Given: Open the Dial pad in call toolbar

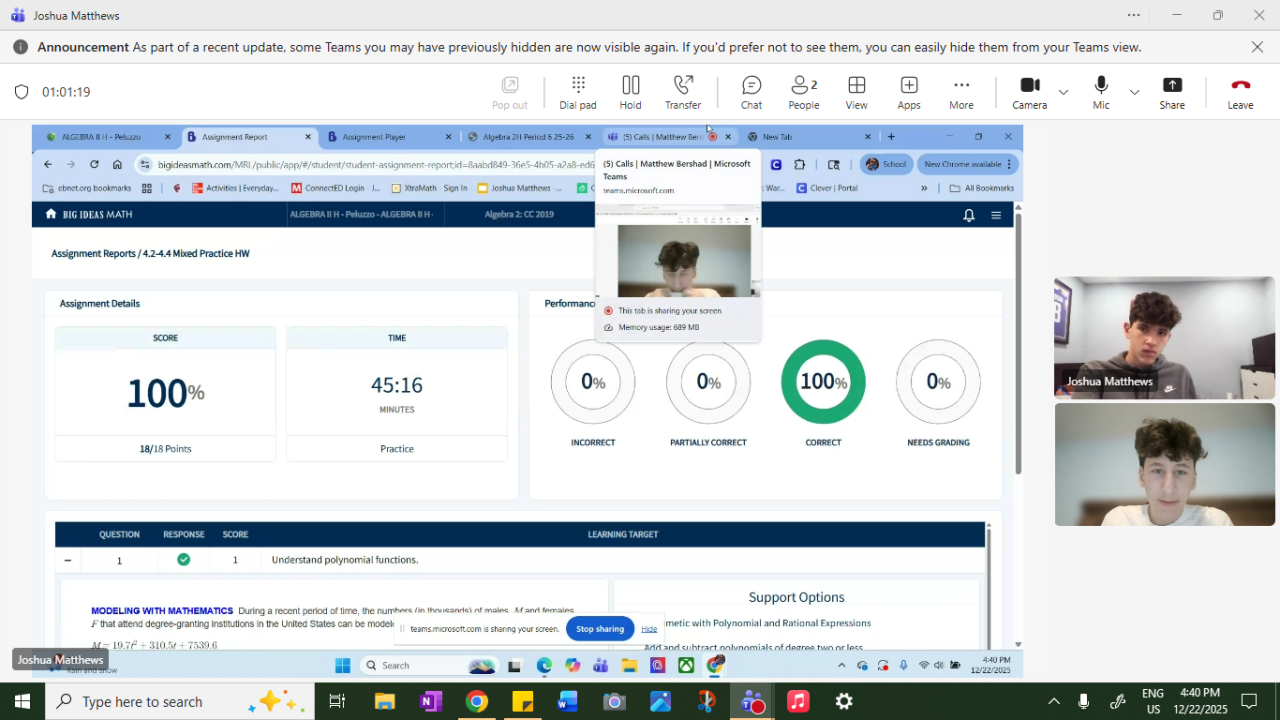Looking at the screenshot, I should (577, 91).
